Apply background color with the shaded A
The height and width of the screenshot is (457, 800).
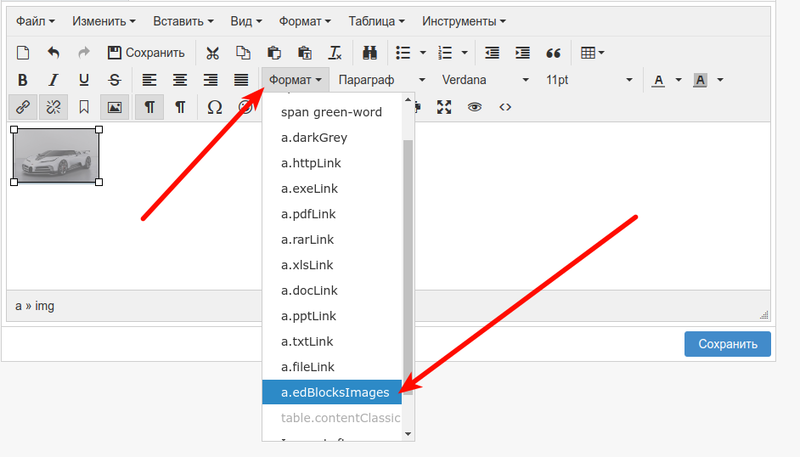[700, 80]
